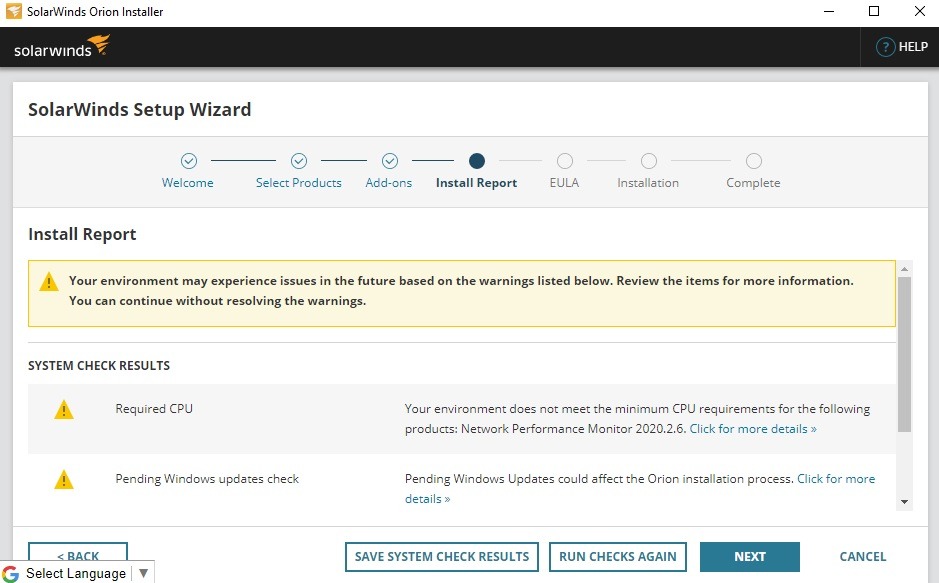This screenshot has width=939, height=583.
Task: Open Help via question mark icon
Action: click(x=885, y=47)
